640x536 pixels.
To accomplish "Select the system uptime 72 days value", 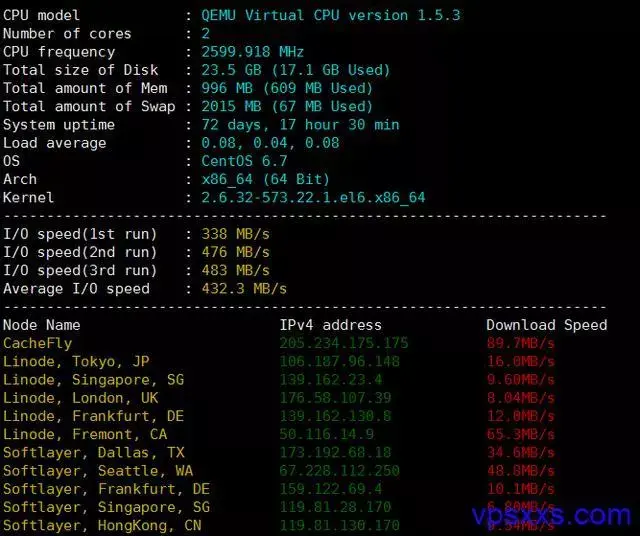I will tap(300, 125).
